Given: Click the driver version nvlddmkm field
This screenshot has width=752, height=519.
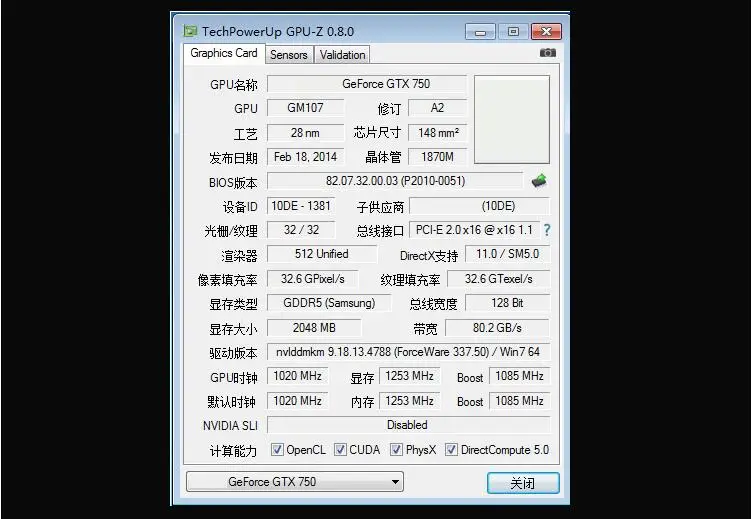Looking at the screenshot, I should point(408,352).
